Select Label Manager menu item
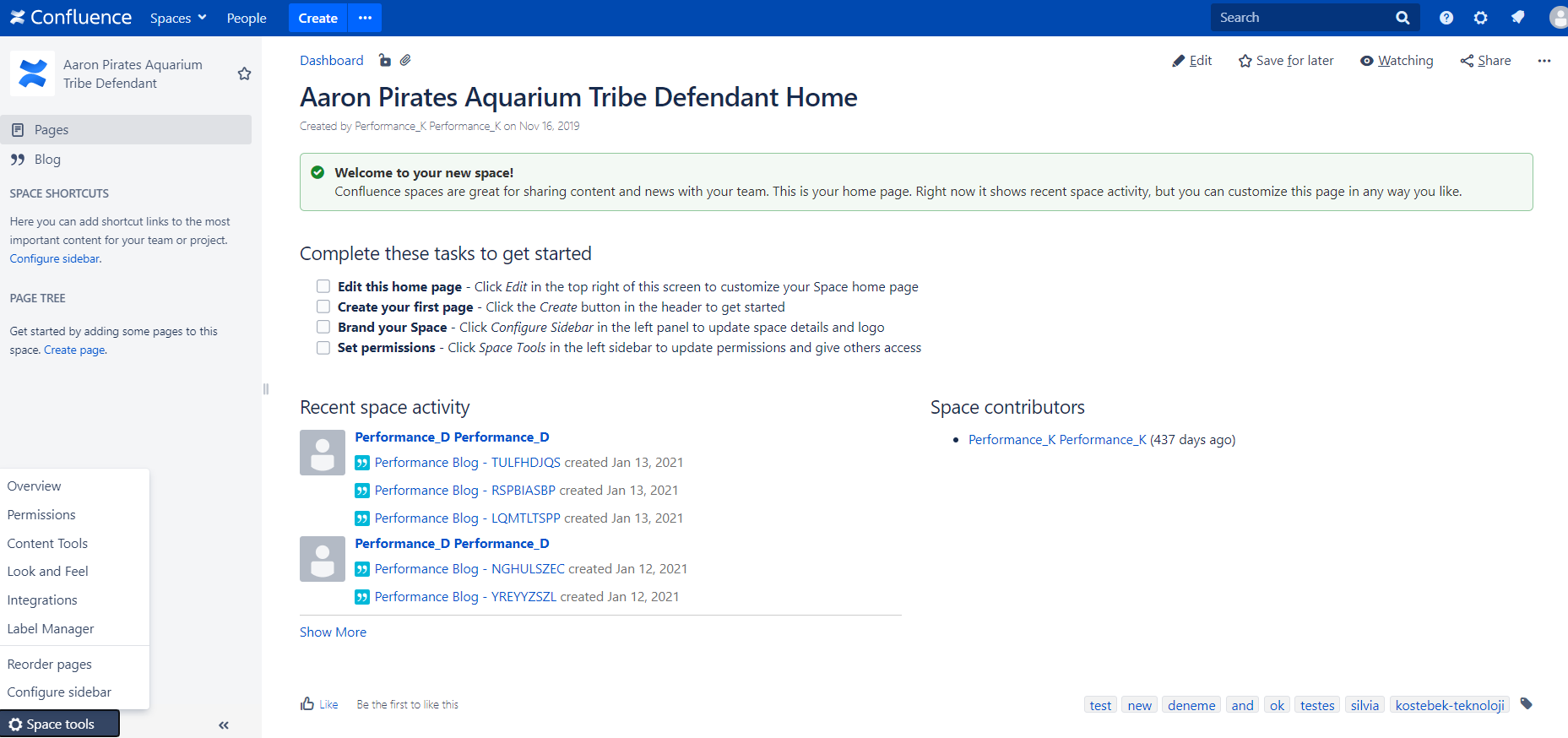The width and height of the screenshot is (1568, 738). pyautogui.click(x=75, y=629)
